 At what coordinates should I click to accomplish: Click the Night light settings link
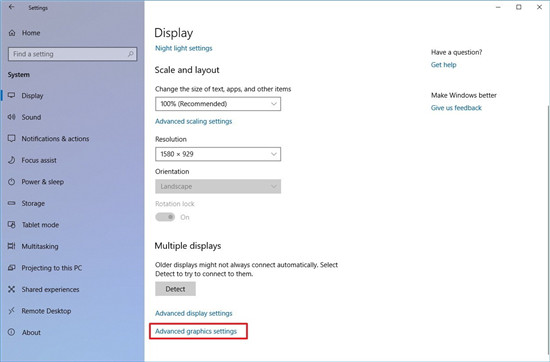point(183,48)
